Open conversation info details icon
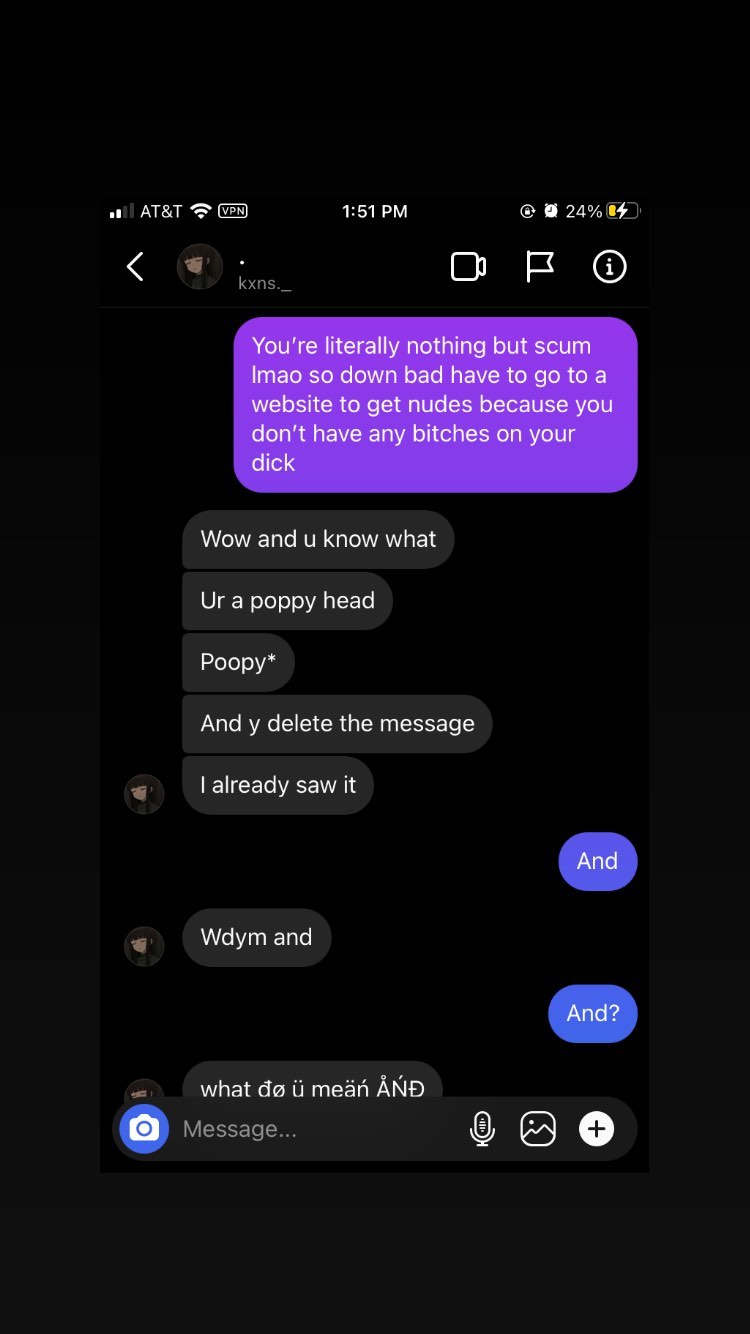The image size is (750, 1334). click(610, 267)
